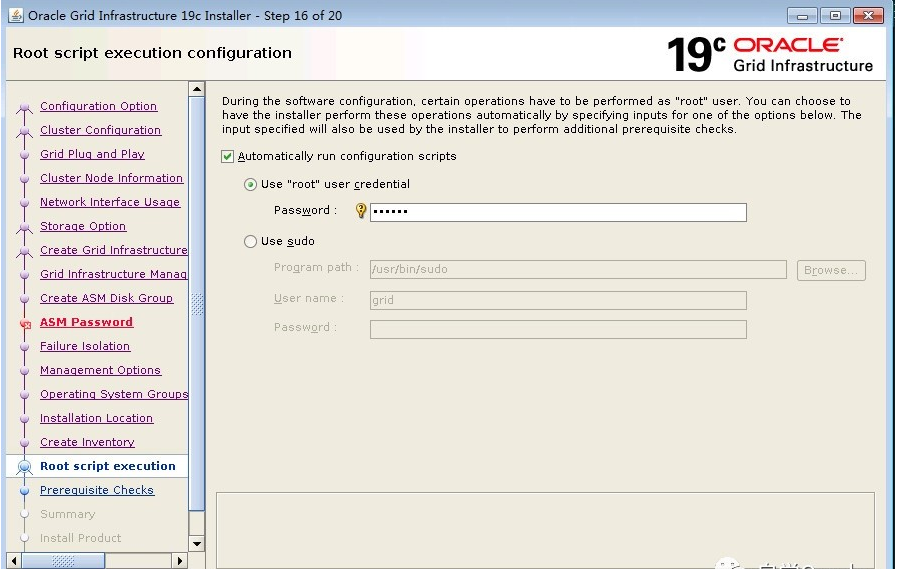Image resolution: width=897 pixels, height=569 pixels.
Task: Click the Install Product step label
Action: click(81, 538)
